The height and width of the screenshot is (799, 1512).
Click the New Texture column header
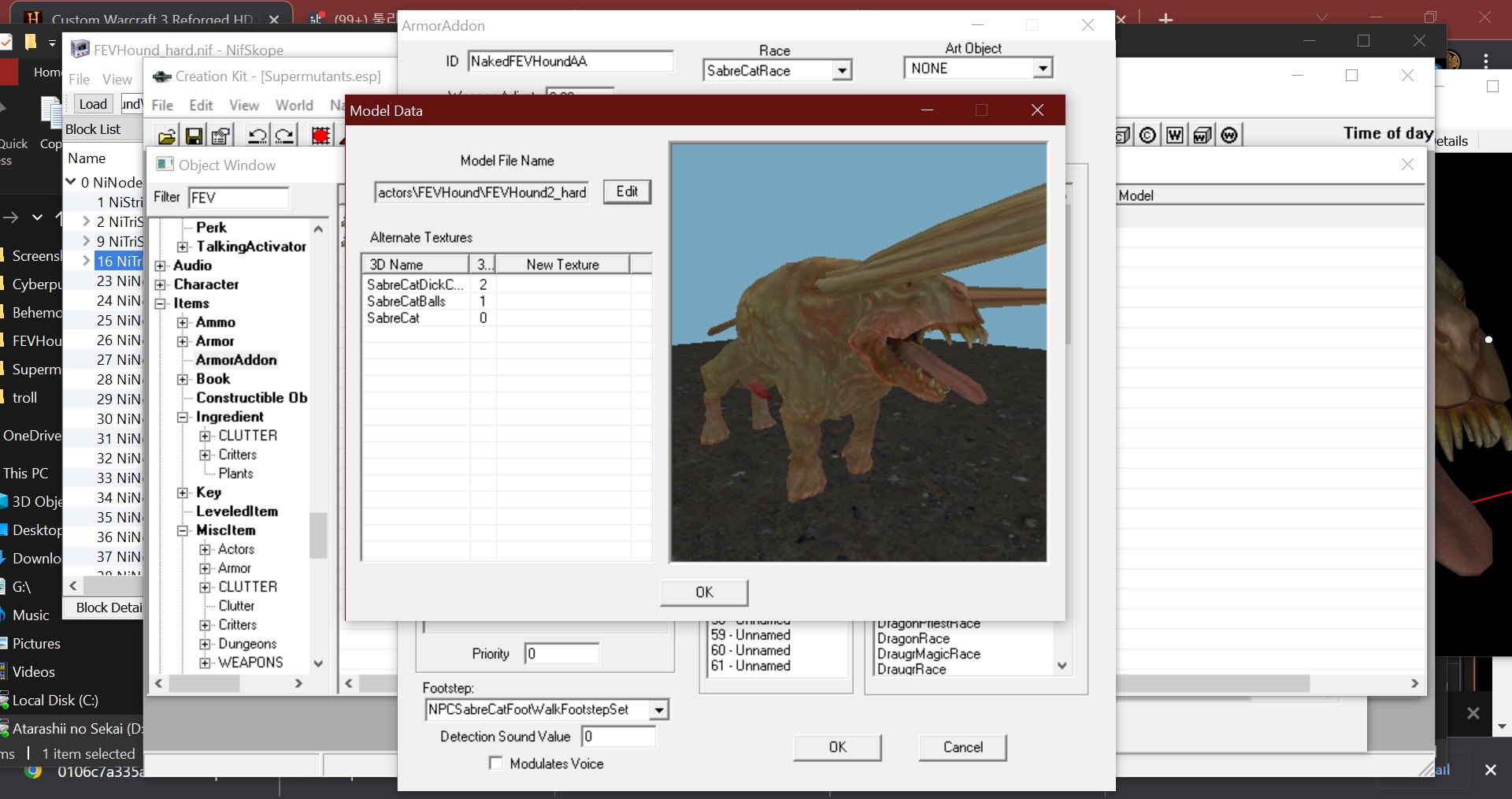pyautogui.click(x=562, y=264)
